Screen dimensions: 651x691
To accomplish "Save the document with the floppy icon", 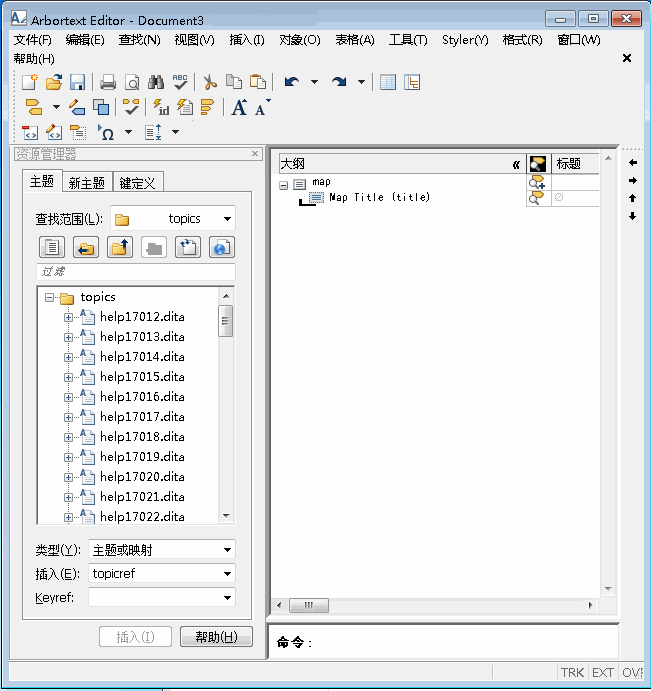I will [x=78, y=82].
